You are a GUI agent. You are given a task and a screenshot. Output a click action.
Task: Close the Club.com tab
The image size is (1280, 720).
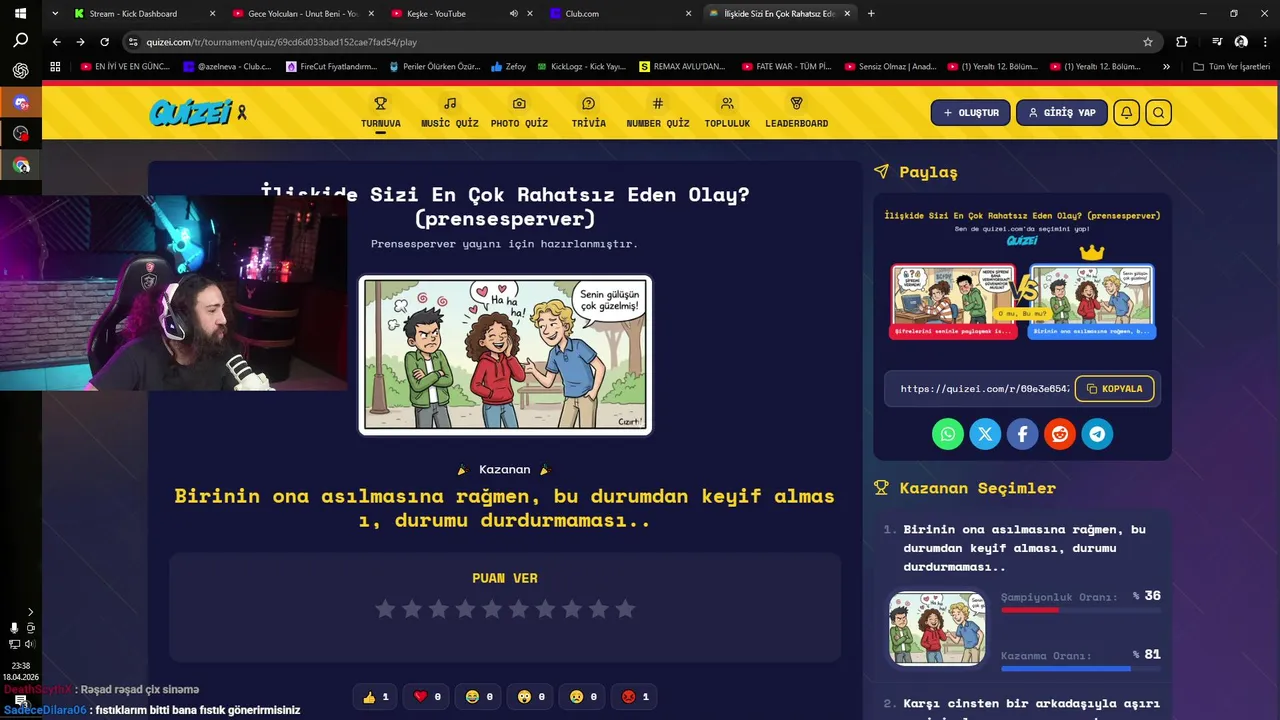tap(688, 13)
